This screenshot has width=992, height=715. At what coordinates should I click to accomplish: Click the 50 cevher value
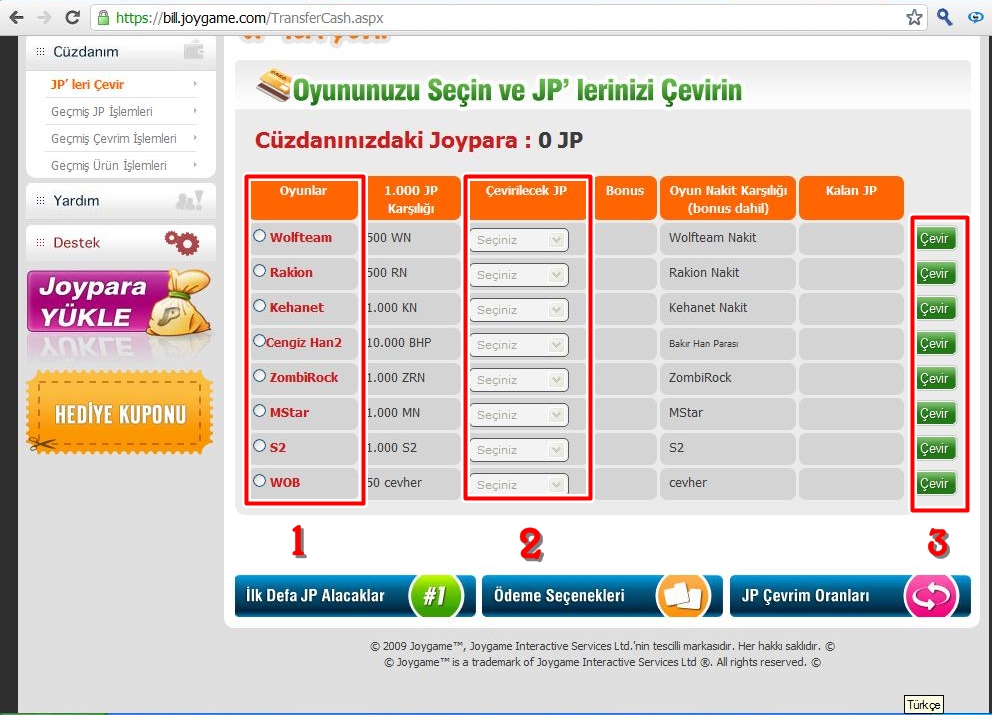(x=394, y=482)
